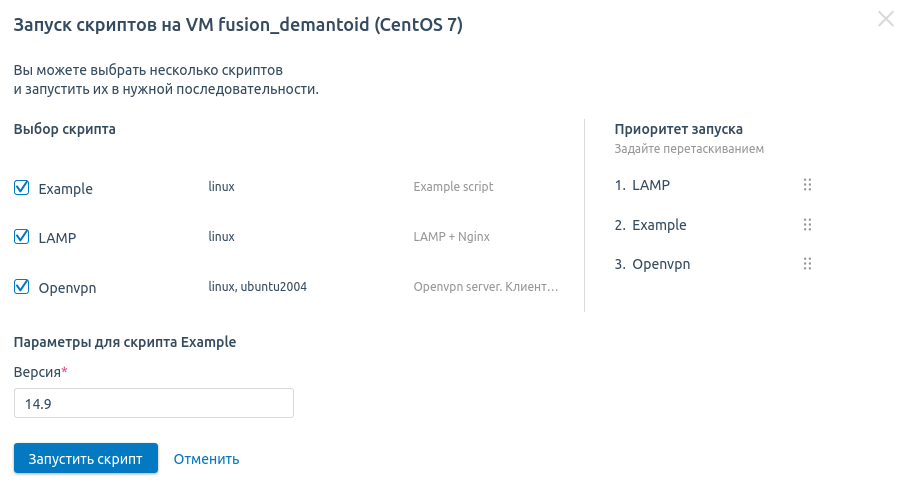Select LAMP item in launch priority list
Image resolution: width=913 pixels, height=485 pixels.
point(650,185)
